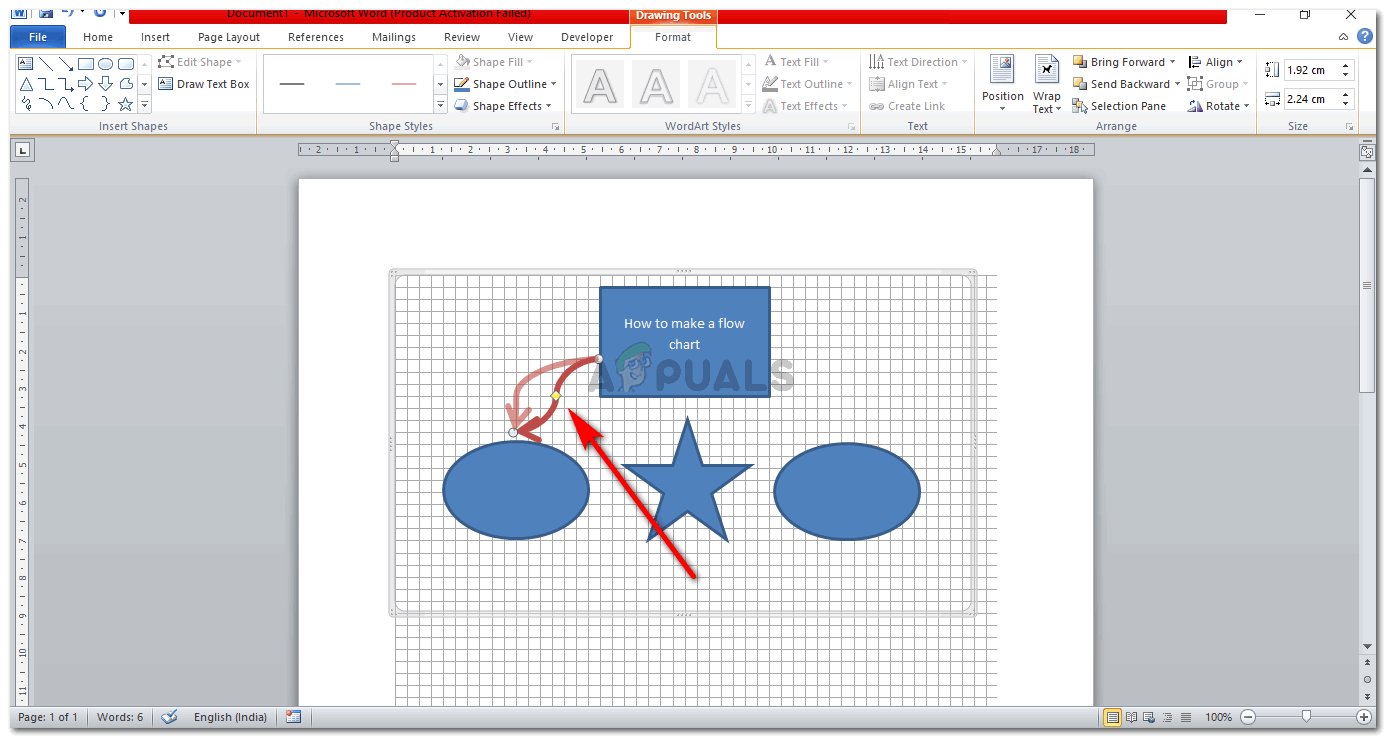Toggle the ruler view button
This screenshot has height=739, width=1387.
pos(1367,152)
